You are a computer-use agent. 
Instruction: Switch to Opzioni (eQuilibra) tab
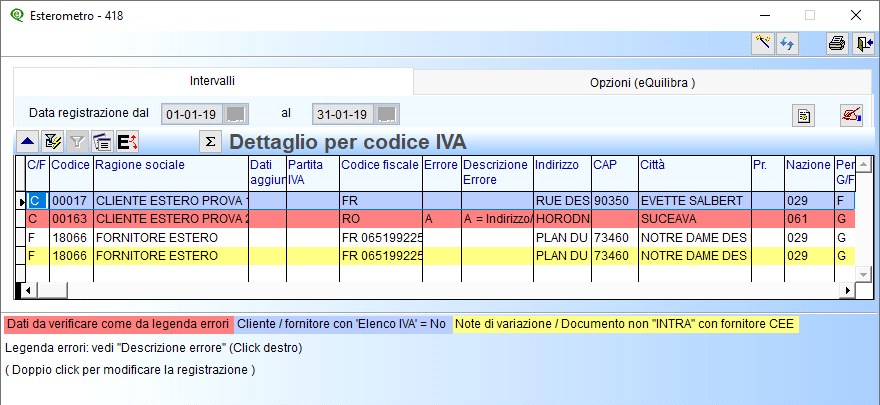point(642,81)
